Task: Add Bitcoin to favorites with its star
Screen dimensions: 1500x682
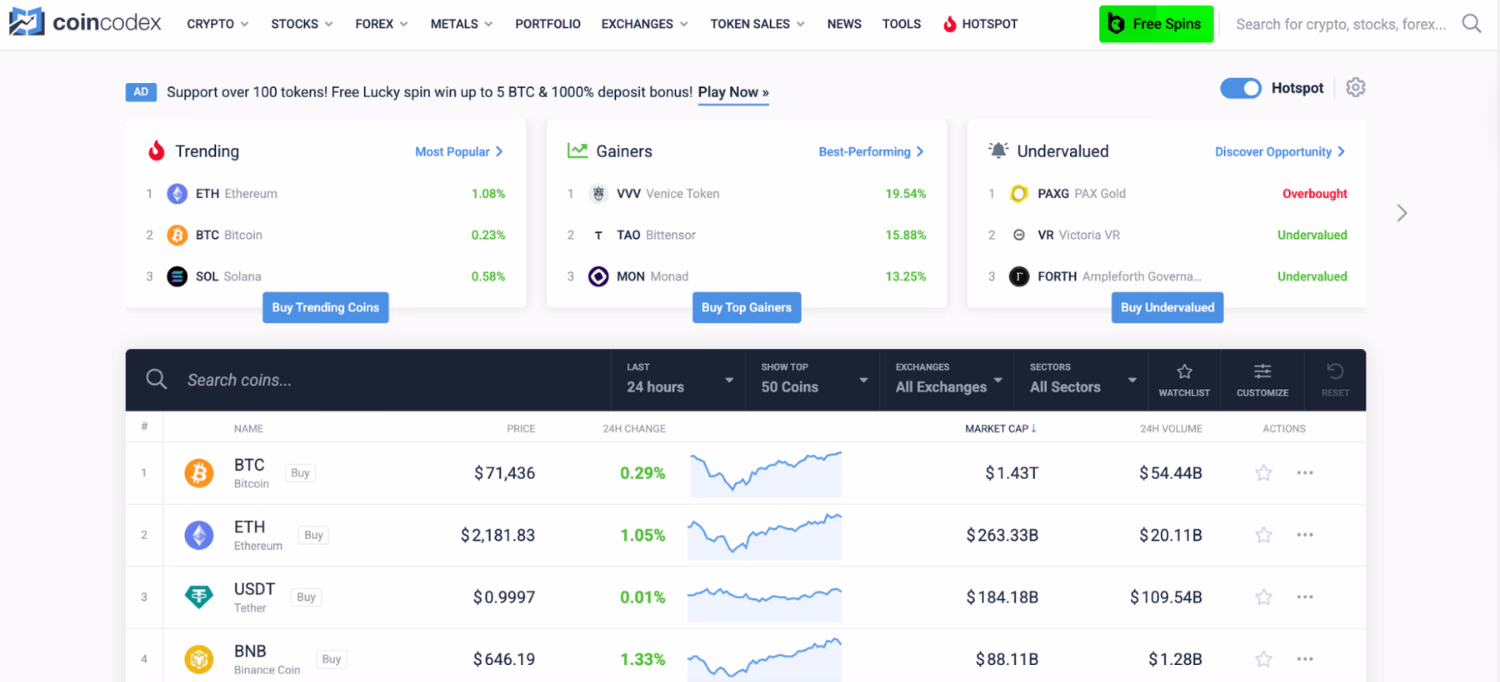Action: point(1263,473)
